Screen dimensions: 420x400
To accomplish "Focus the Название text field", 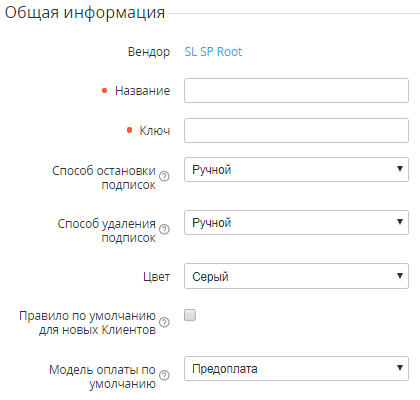I will [296, 91].
